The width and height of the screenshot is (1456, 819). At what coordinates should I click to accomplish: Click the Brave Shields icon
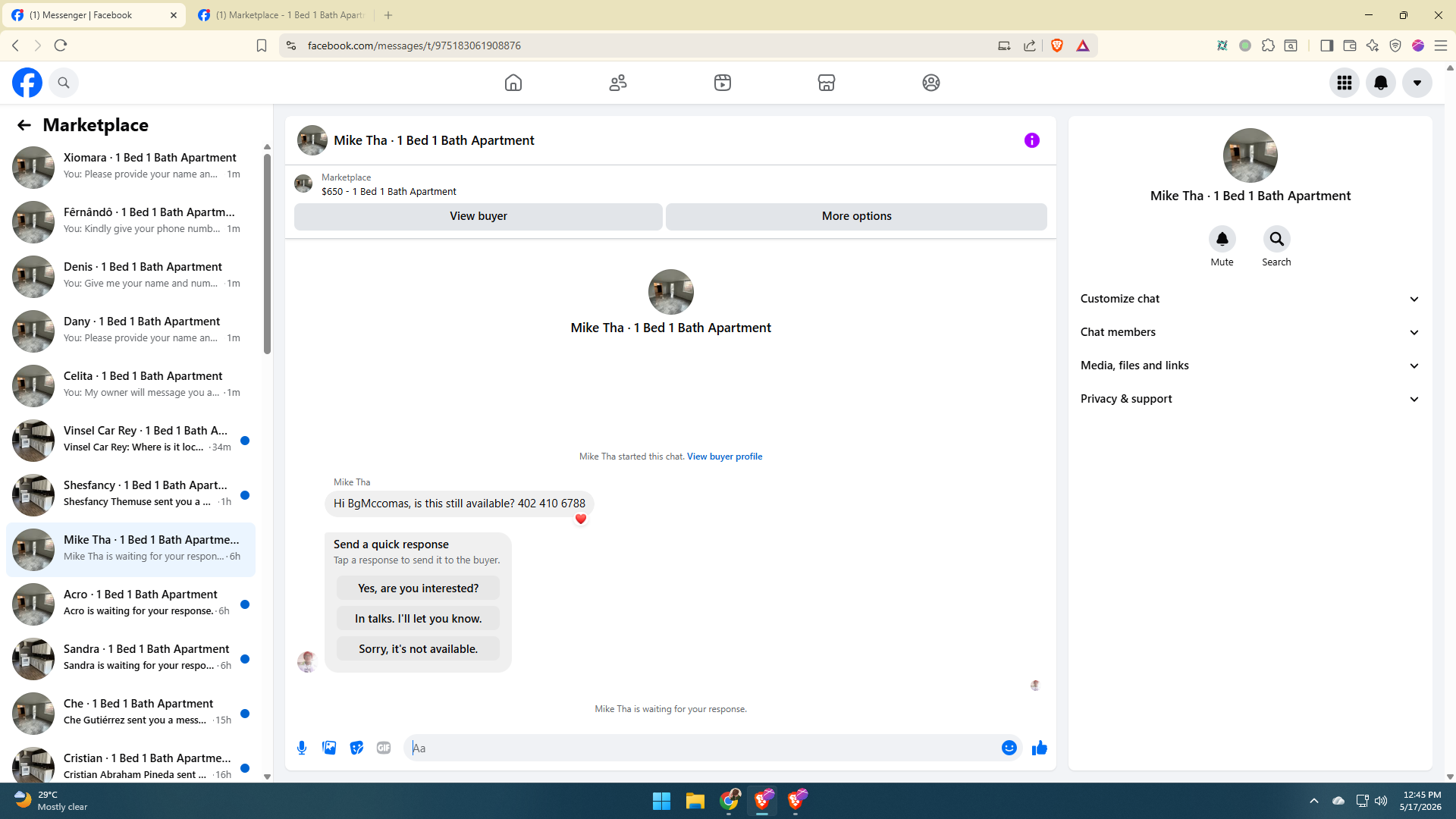click(1057, 45)
